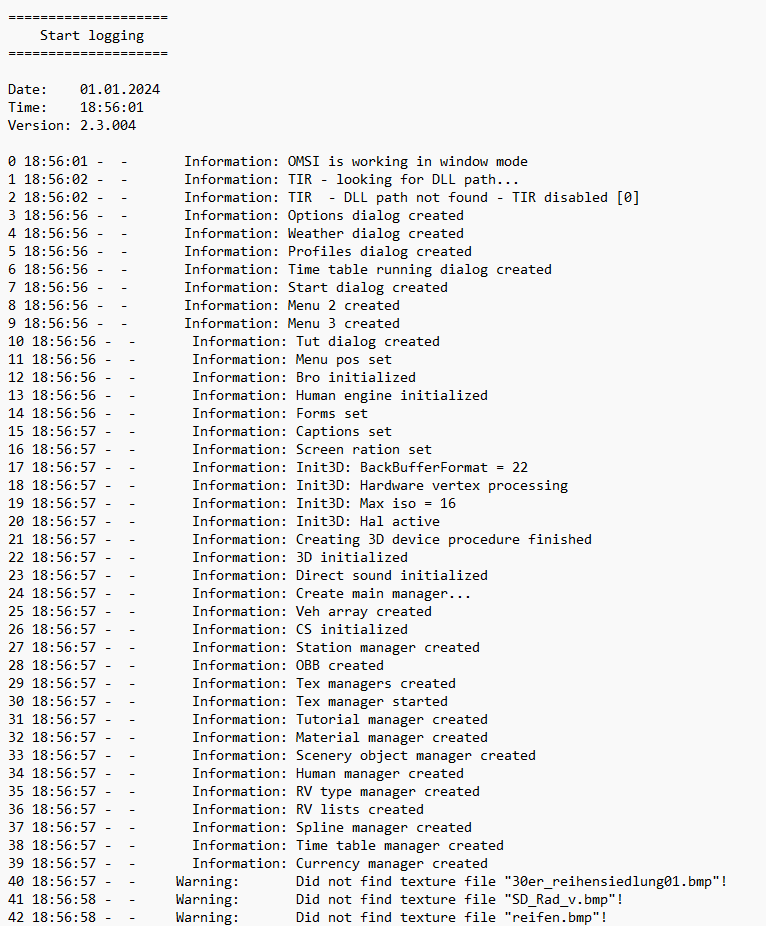Click the "Scenery object manager created" line
Screen dimensions: 766x926
(x=415, y=755)
